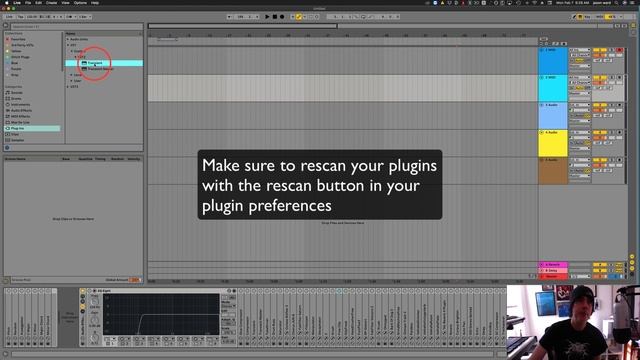The width and height of the screenshot is (640, 360).
Task: Open the Options menu
Action: pos(80,3)
